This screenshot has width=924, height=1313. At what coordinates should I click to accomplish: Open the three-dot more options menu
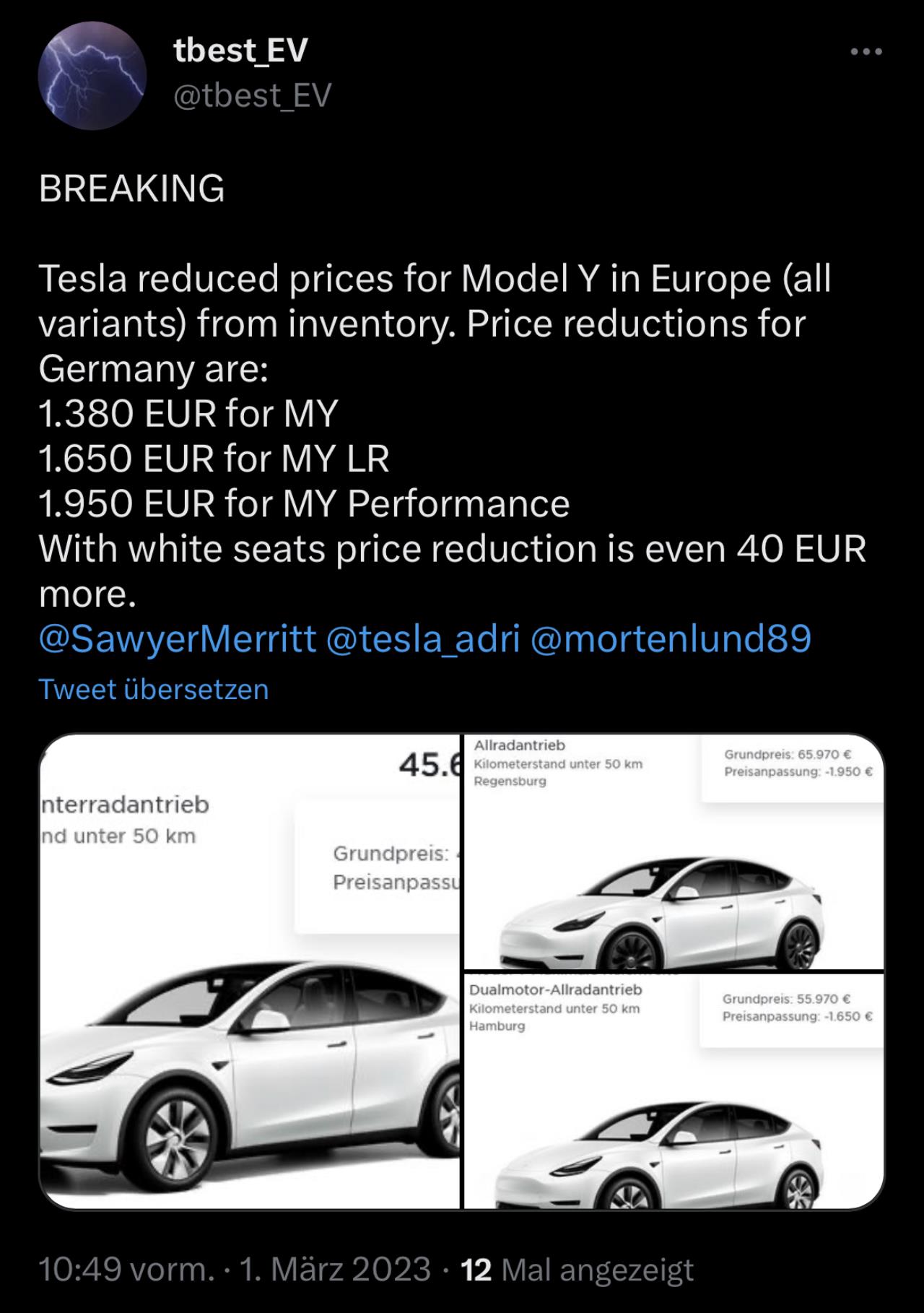(x=866, y=52)
